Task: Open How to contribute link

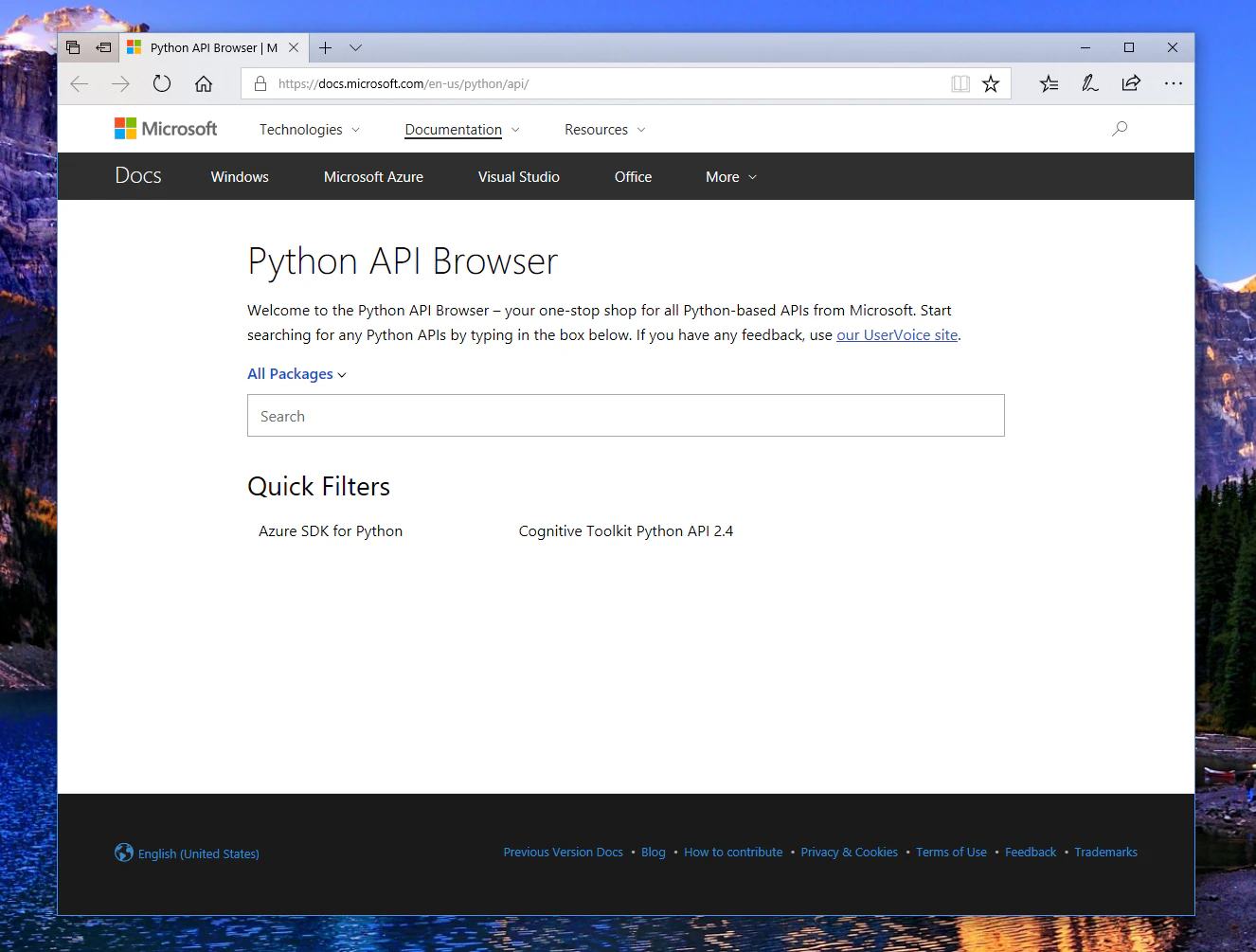Action: click(x=733, y=853)
